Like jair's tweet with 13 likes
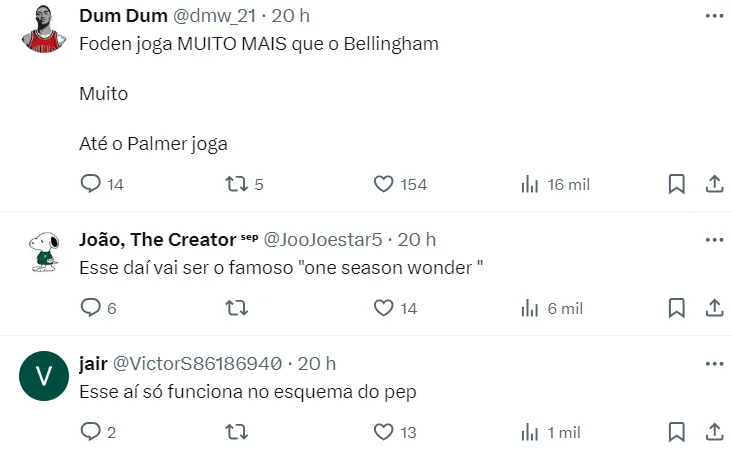732x454 pixels. pos(382,432)
